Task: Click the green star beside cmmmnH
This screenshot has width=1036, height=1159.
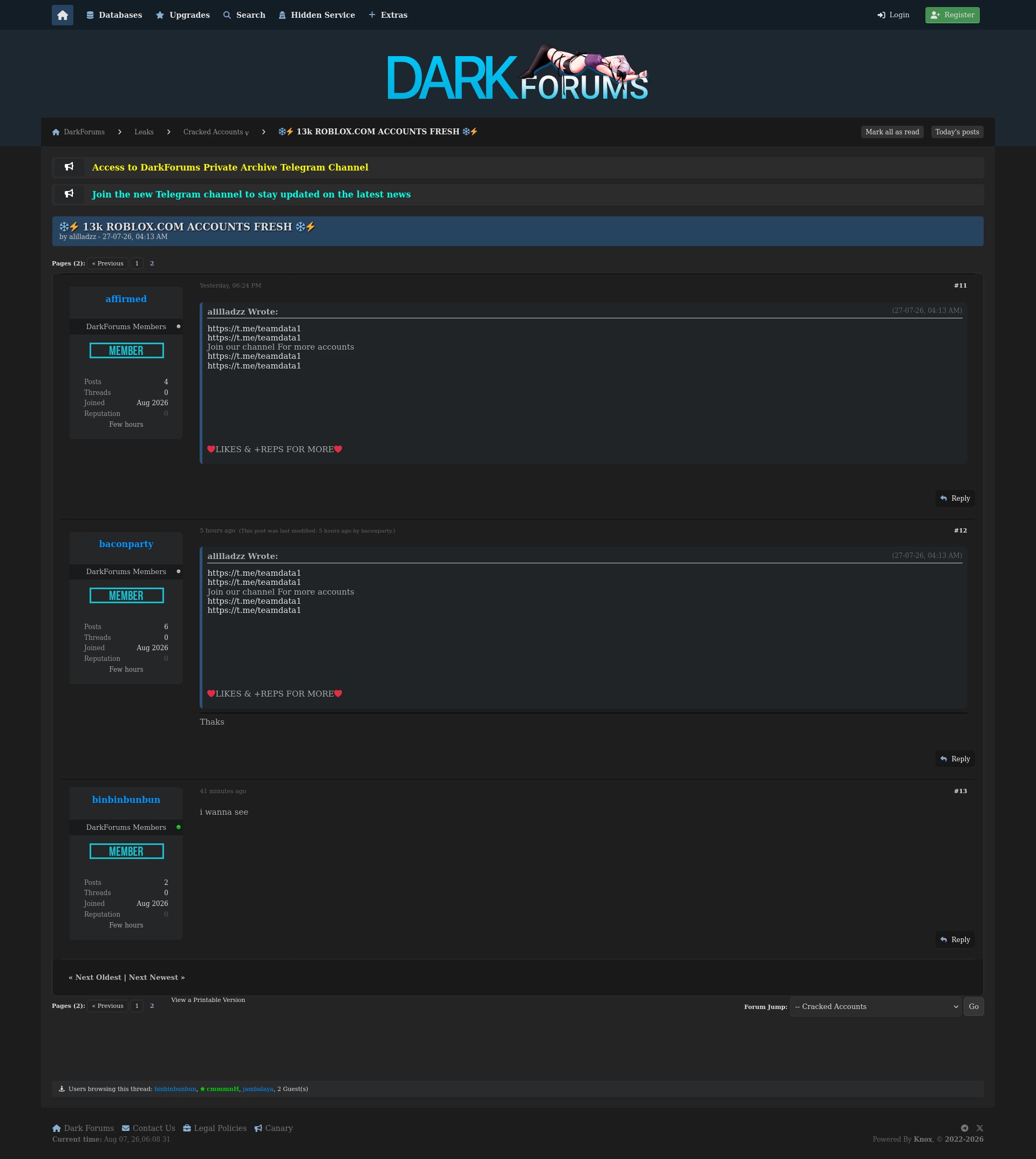Action: (x=203, y=1089)
